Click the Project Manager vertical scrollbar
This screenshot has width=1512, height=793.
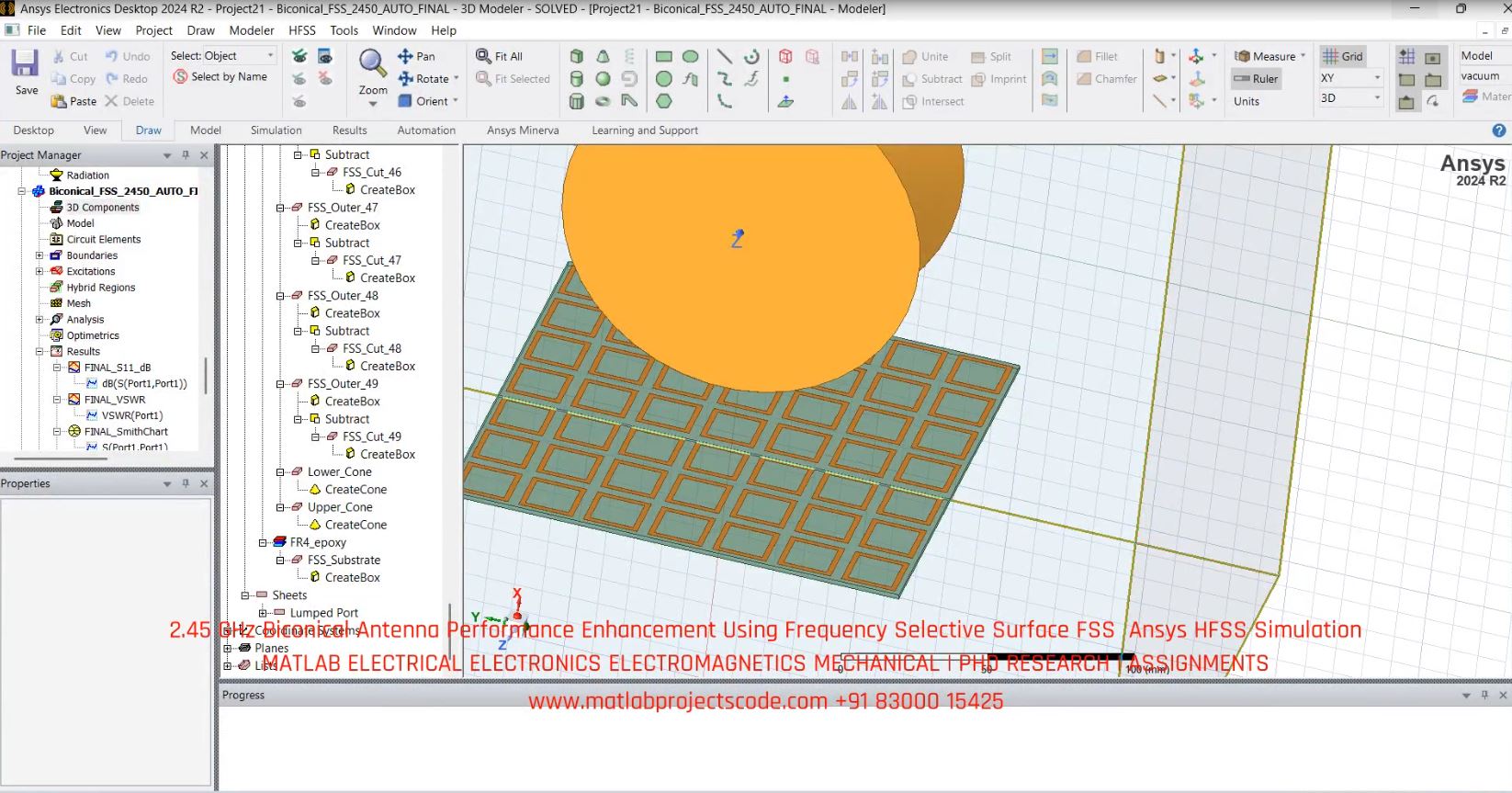click(206, 375)
